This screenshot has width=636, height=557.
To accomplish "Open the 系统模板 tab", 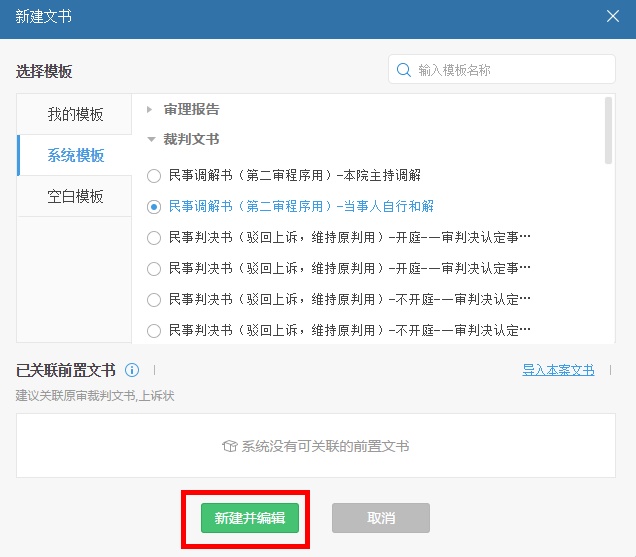I will 75,155.
